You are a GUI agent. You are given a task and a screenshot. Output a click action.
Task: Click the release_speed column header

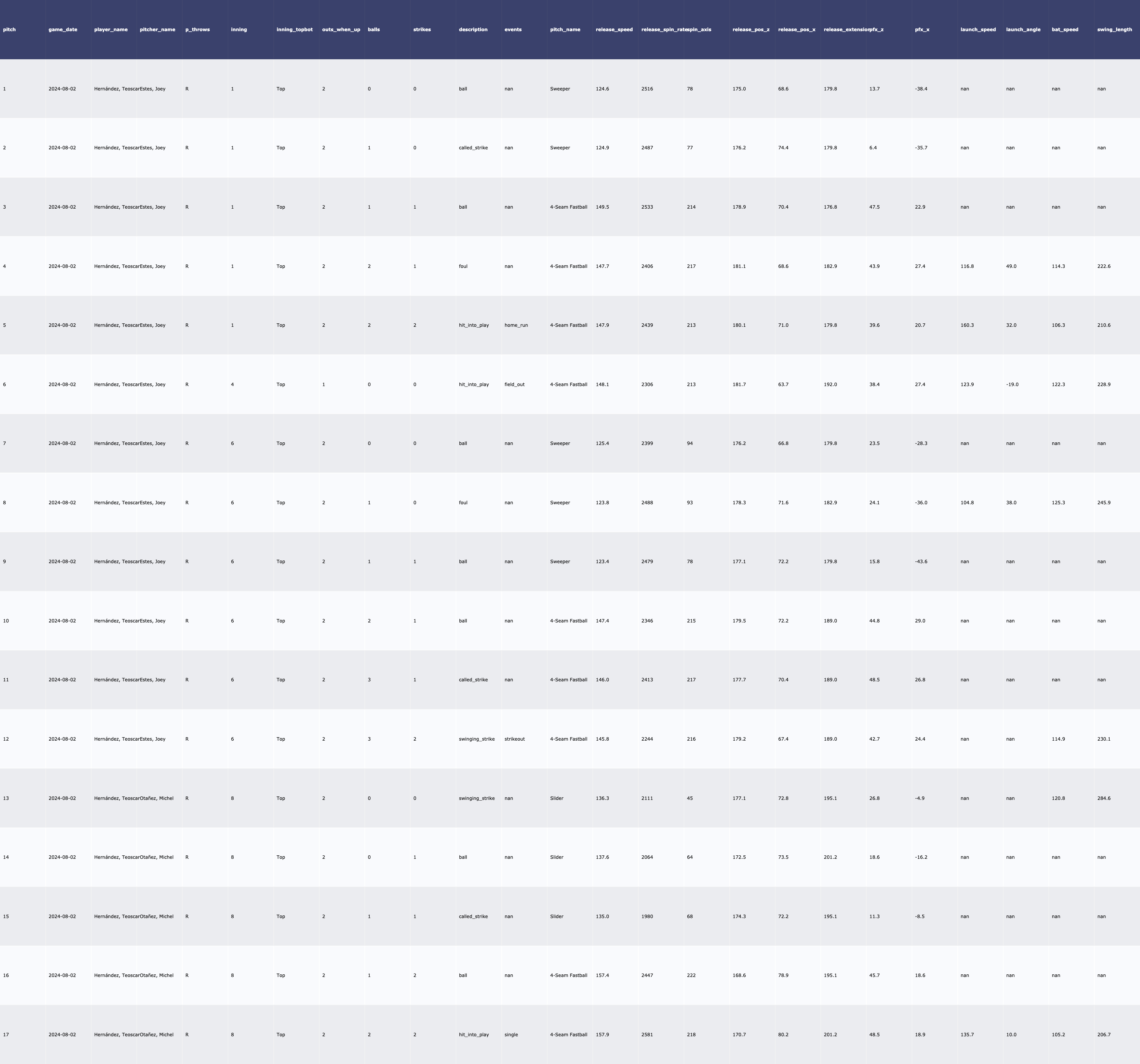tap(614, 29)
